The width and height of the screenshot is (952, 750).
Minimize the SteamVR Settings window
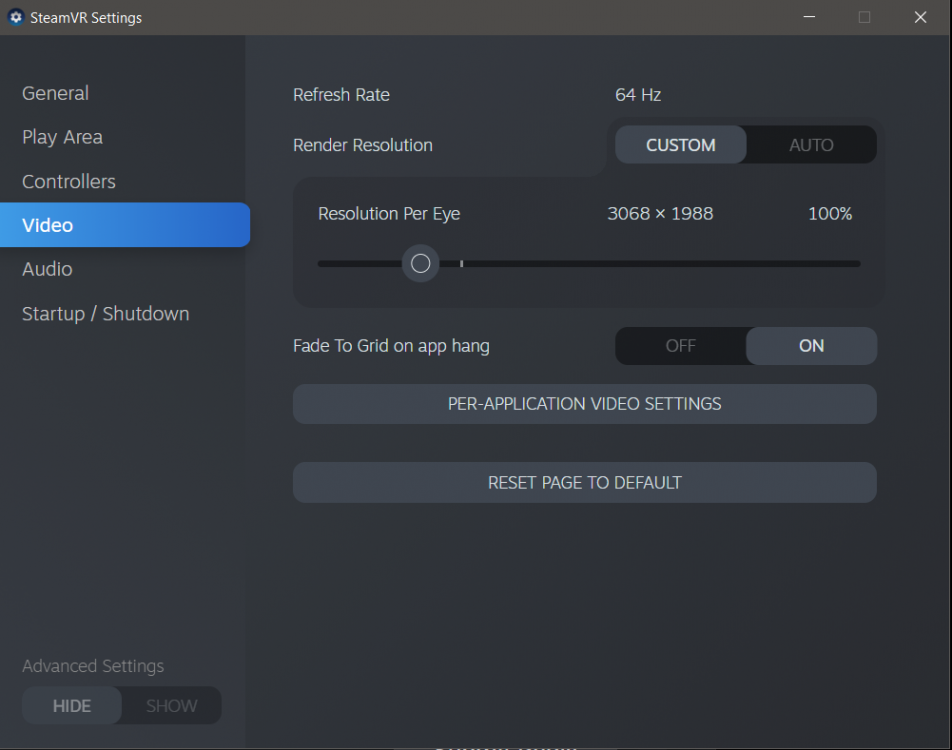click(x=809, y=17)
